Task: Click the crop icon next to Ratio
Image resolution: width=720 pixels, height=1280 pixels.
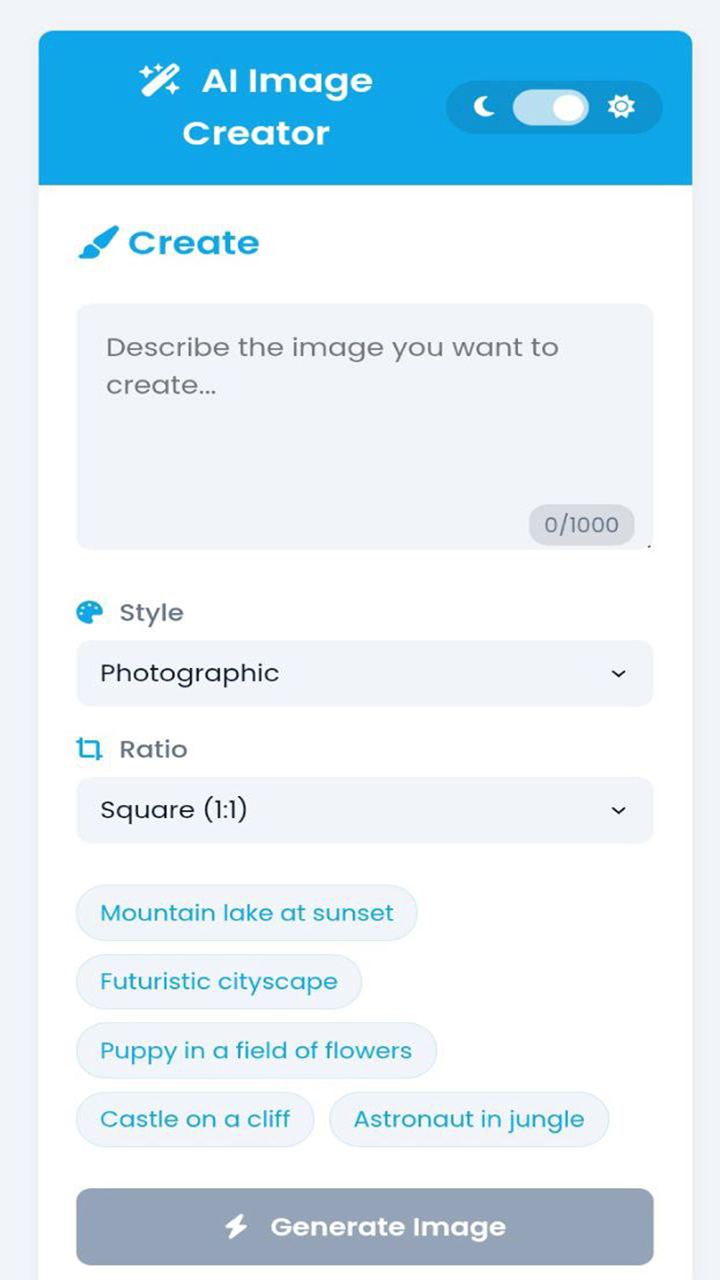Action: (90, 748)
